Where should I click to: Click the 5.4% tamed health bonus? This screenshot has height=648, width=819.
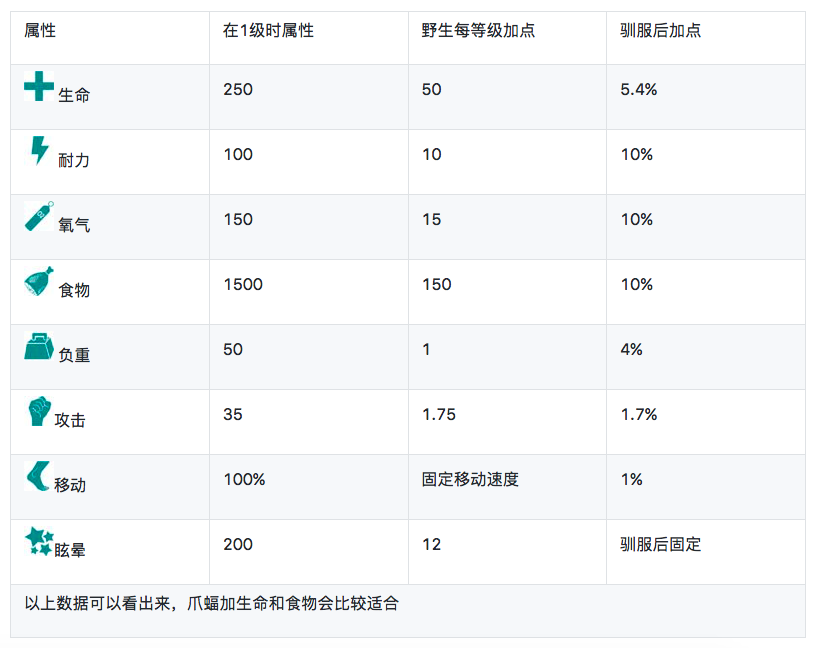coord(638,90)
